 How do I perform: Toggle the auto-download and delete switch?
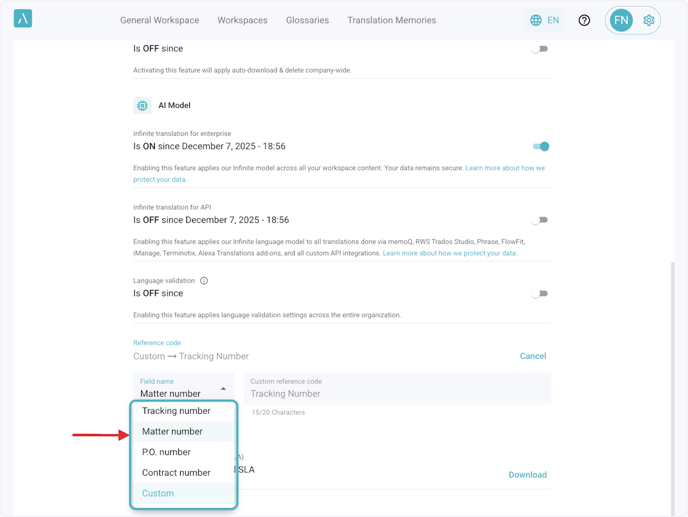click(x=540, y=48)
